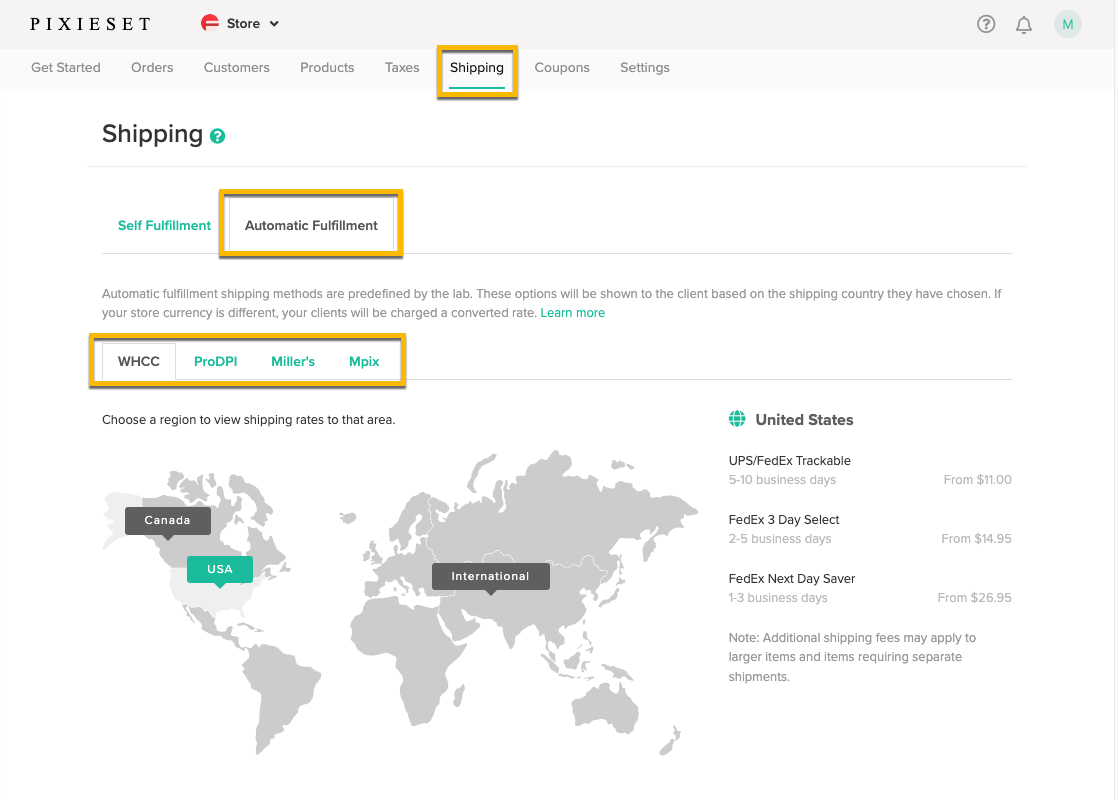1118x800 pixels.
Task: Go to the Get Started tab
Action: (66, 68)
